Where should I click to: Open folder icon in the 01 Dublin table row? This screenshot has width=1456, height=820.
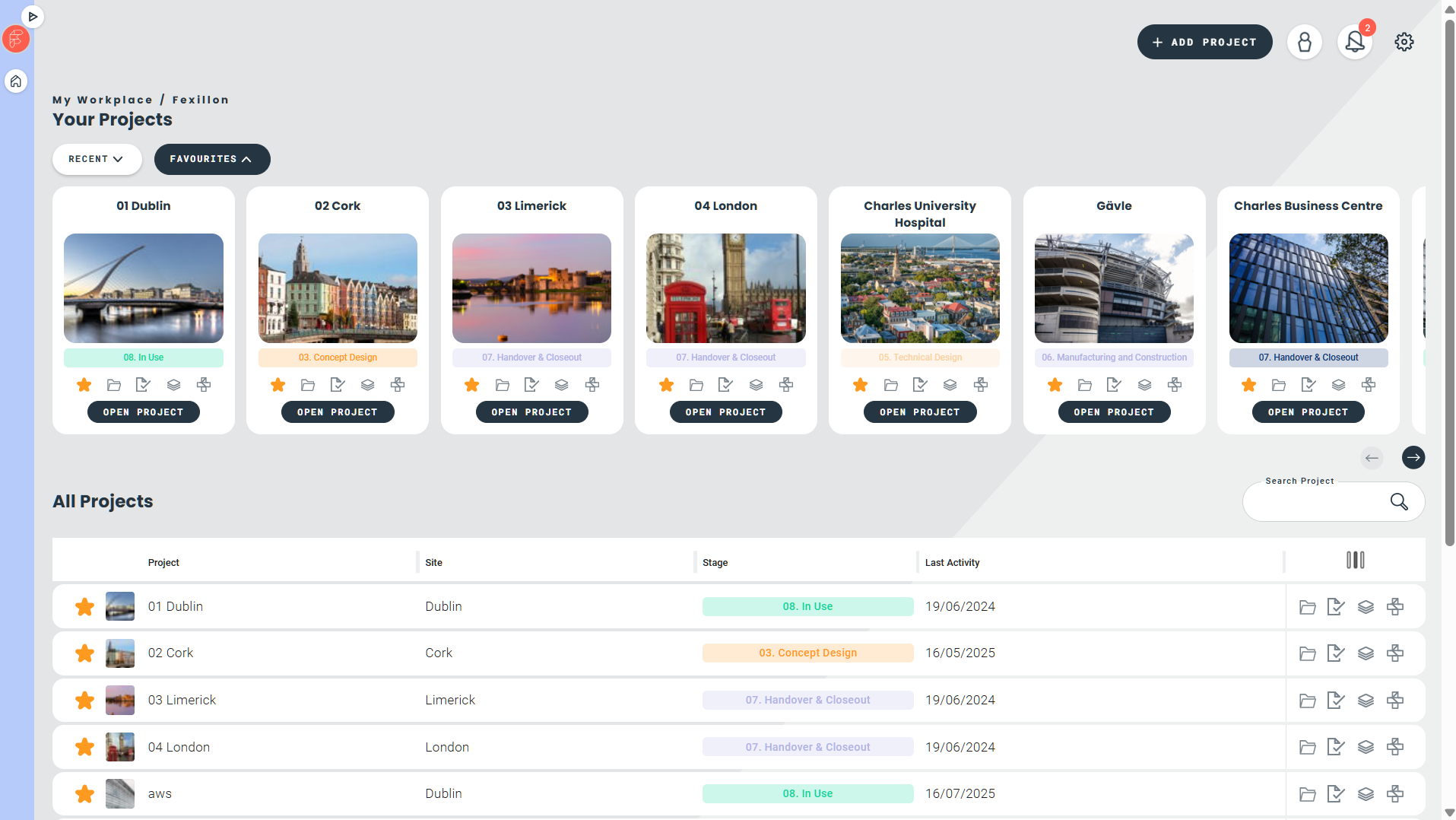1308,607
